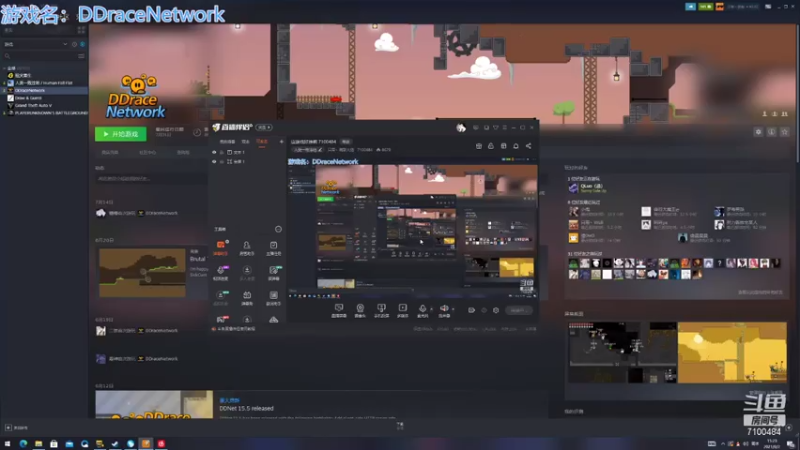Click the green play button for DDraceNetwork
This screenshot has height=450, width=800.
click(120, 134)
